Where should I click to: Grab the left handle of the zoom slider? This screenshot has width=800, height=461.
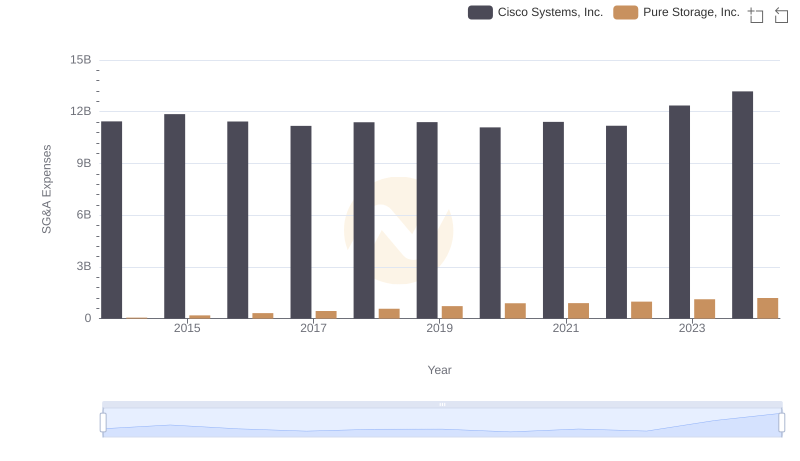[103, 423]
